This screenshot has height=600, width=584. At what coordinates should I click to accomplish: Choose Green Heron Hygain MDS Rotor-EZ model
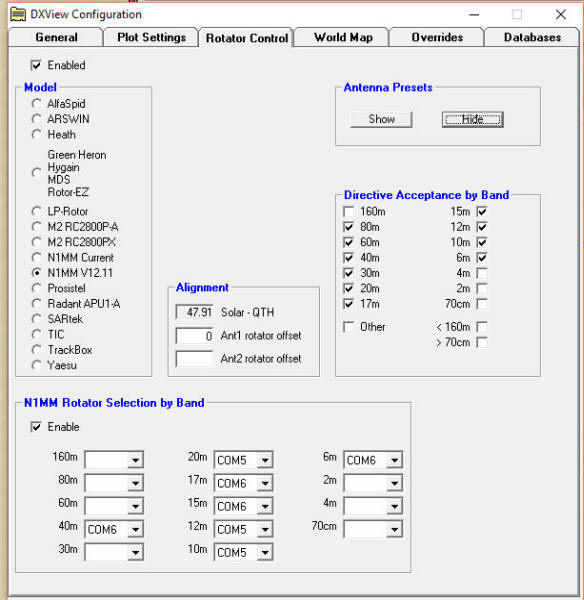coord(36,173)
